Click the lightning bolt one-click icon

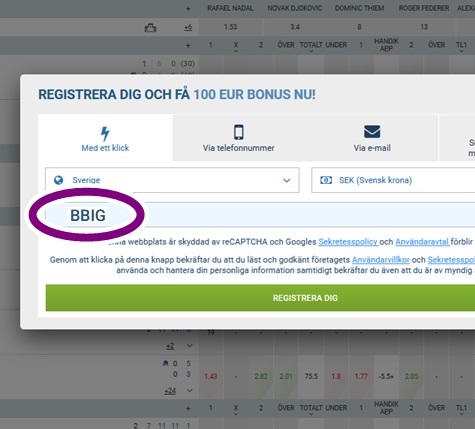click(105, 134)
